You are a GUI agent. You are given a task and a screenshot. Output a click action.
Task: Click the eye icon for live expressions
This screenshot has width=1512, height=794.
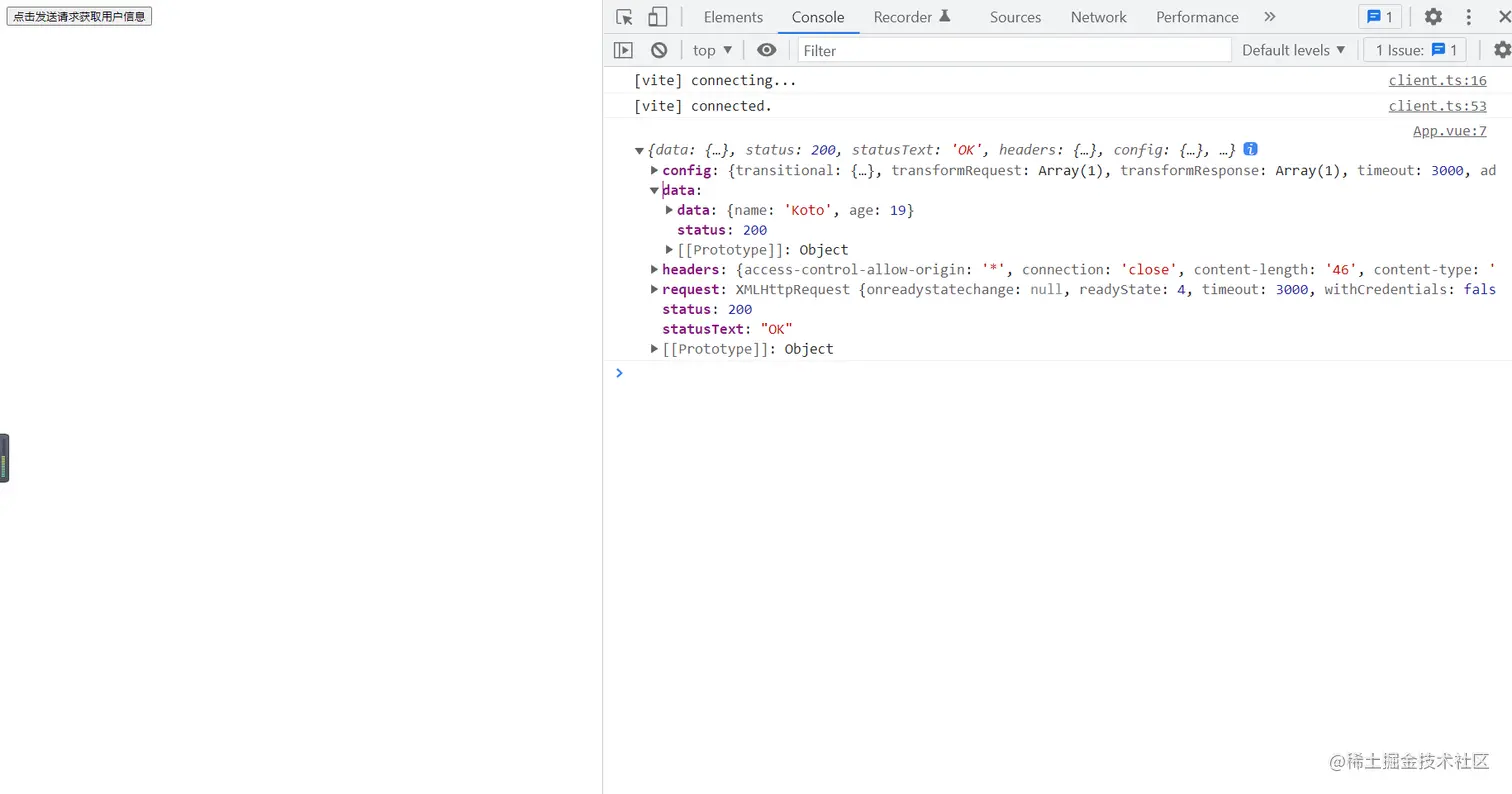766,50
